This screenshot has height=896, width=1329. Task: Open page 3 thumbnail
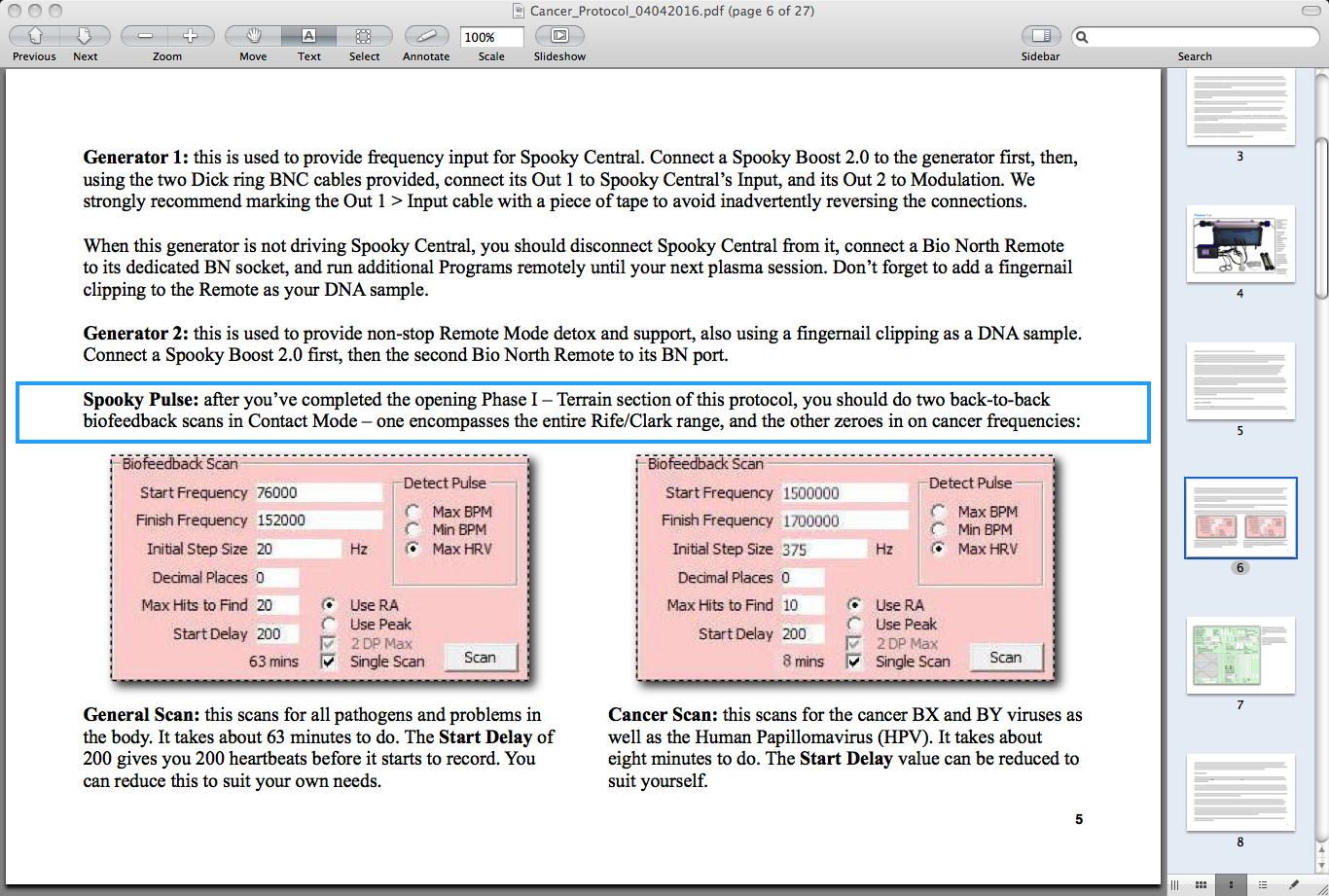point(1239,107)
